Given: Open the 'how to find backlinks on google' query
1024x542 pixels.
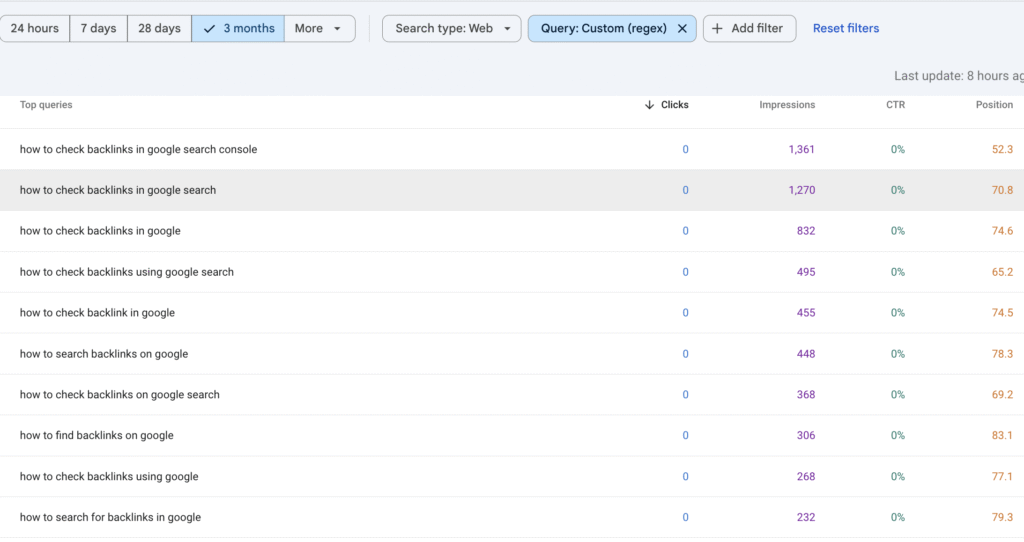Looking at the screenshot, I should coord(97,436).
